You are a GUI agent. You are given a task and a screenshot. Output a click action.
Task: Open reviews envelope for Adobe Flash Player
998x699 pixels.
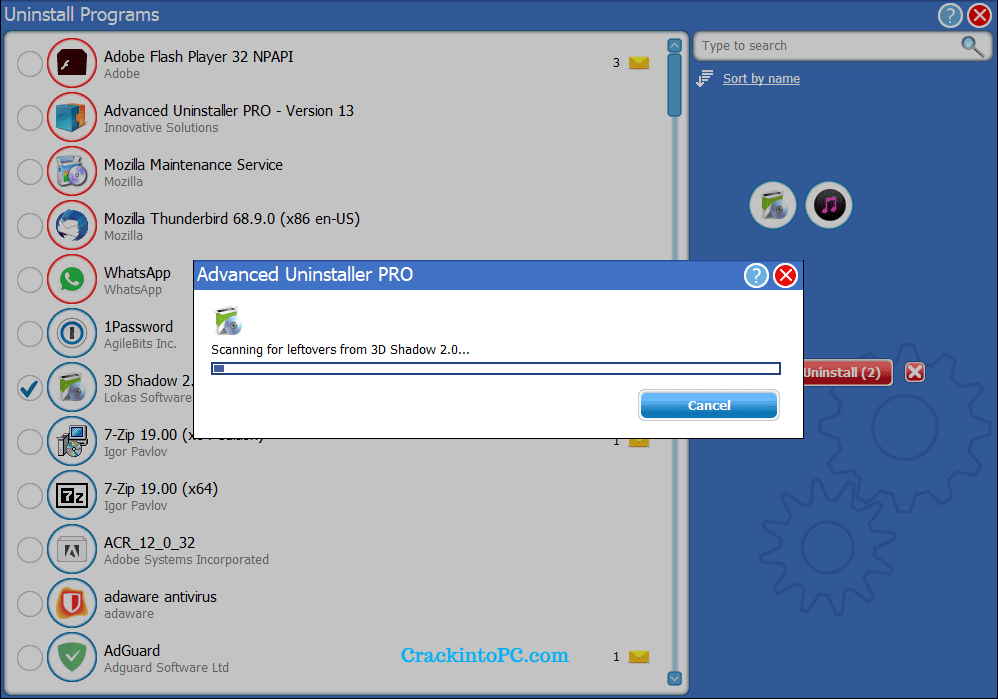(638, 62)
